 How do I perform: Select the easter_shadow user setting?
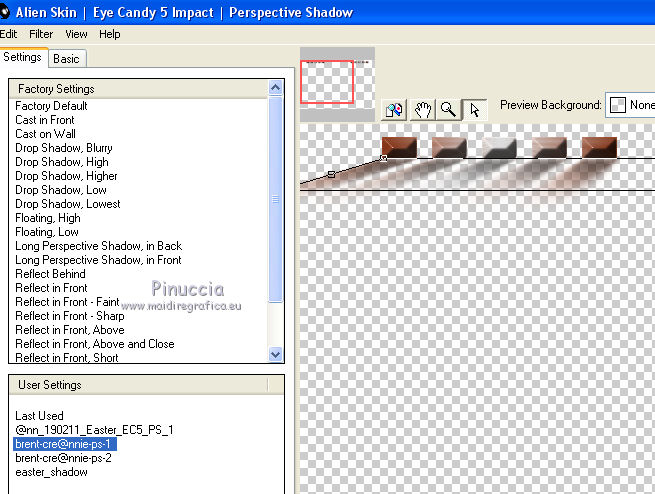pyautogui.click(x=51, y=472)
